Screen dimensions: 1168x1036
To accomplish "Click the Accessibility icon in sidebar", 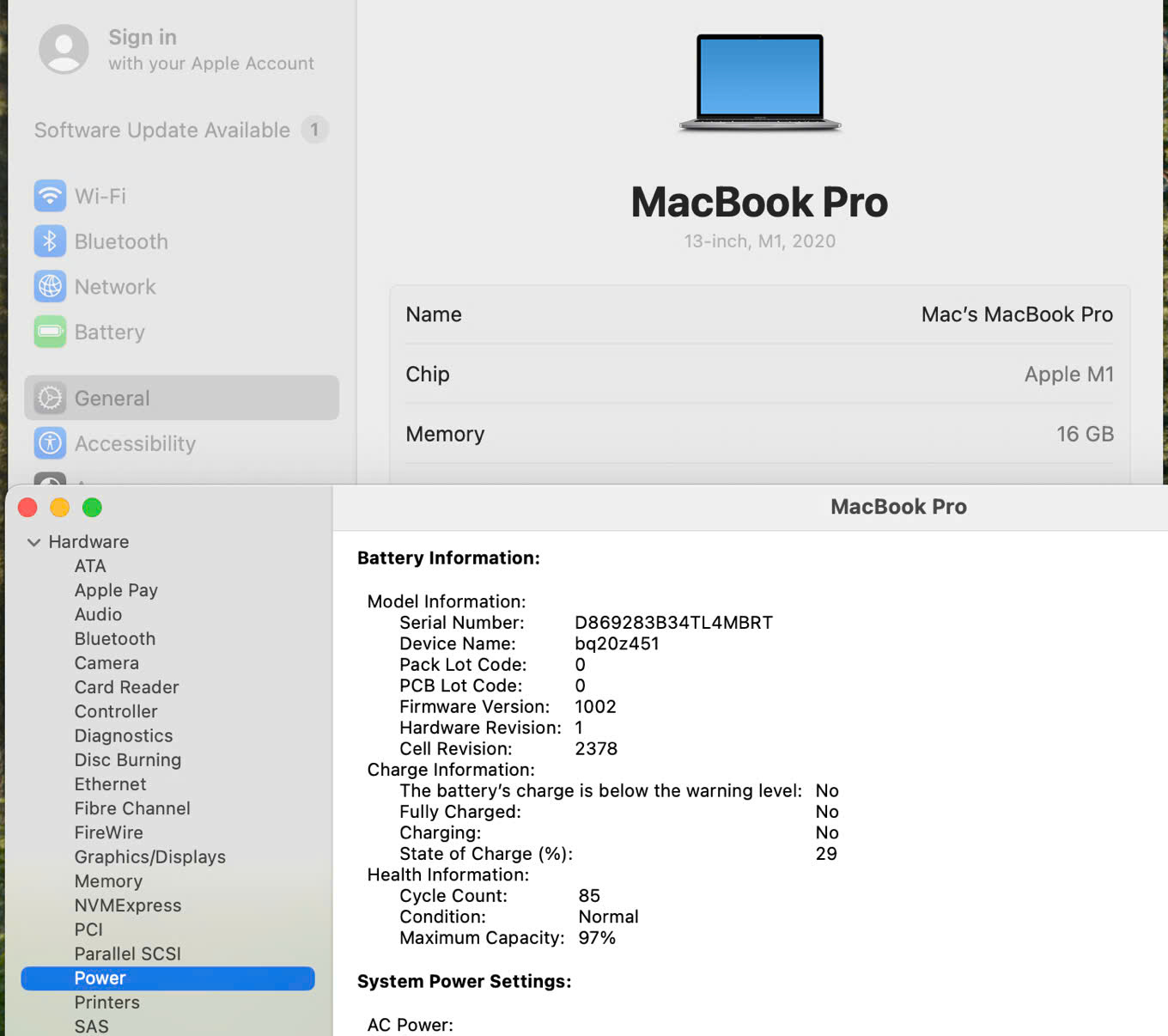I will click(x=50, y=443).
